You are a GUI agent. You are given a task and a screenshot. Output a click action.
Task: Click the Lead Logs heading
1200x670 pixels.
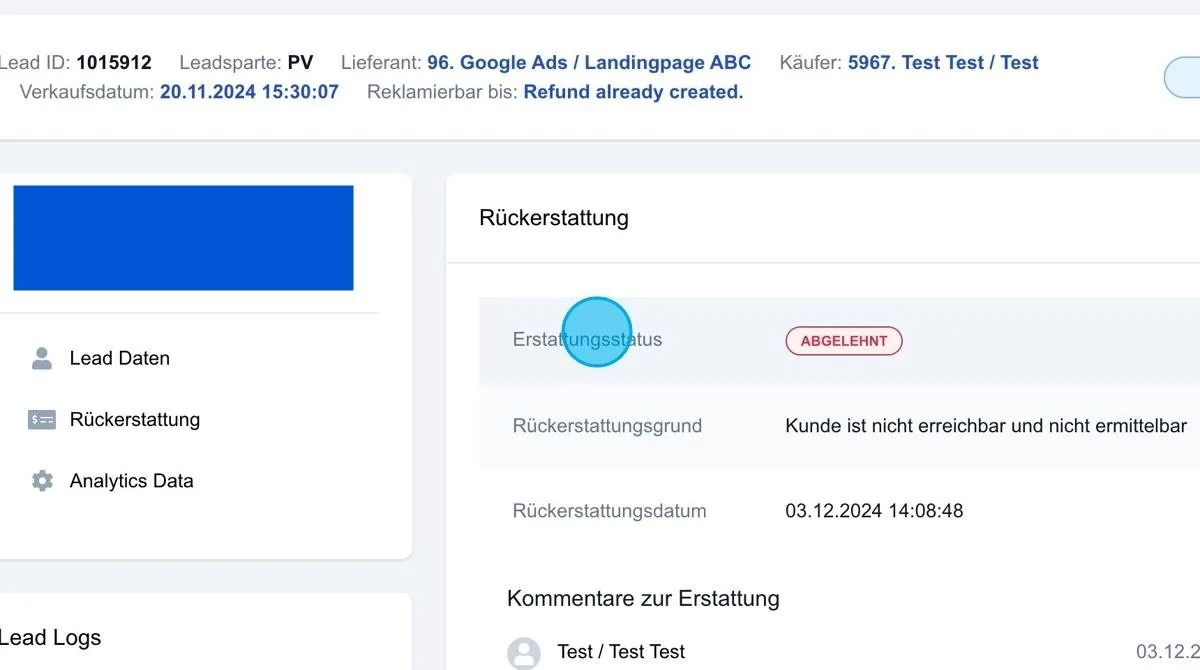[x=50, y=638]
